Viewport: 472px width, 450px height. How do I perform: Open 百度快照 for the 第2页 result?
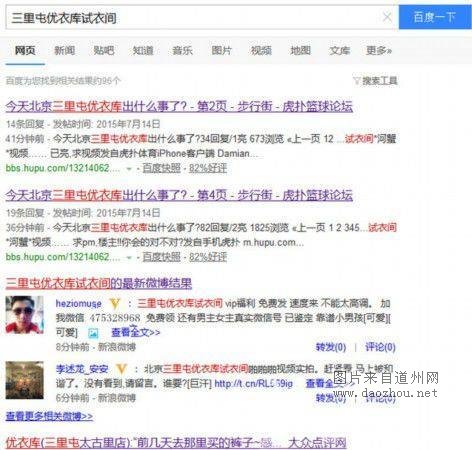click(x=161, y=168)
